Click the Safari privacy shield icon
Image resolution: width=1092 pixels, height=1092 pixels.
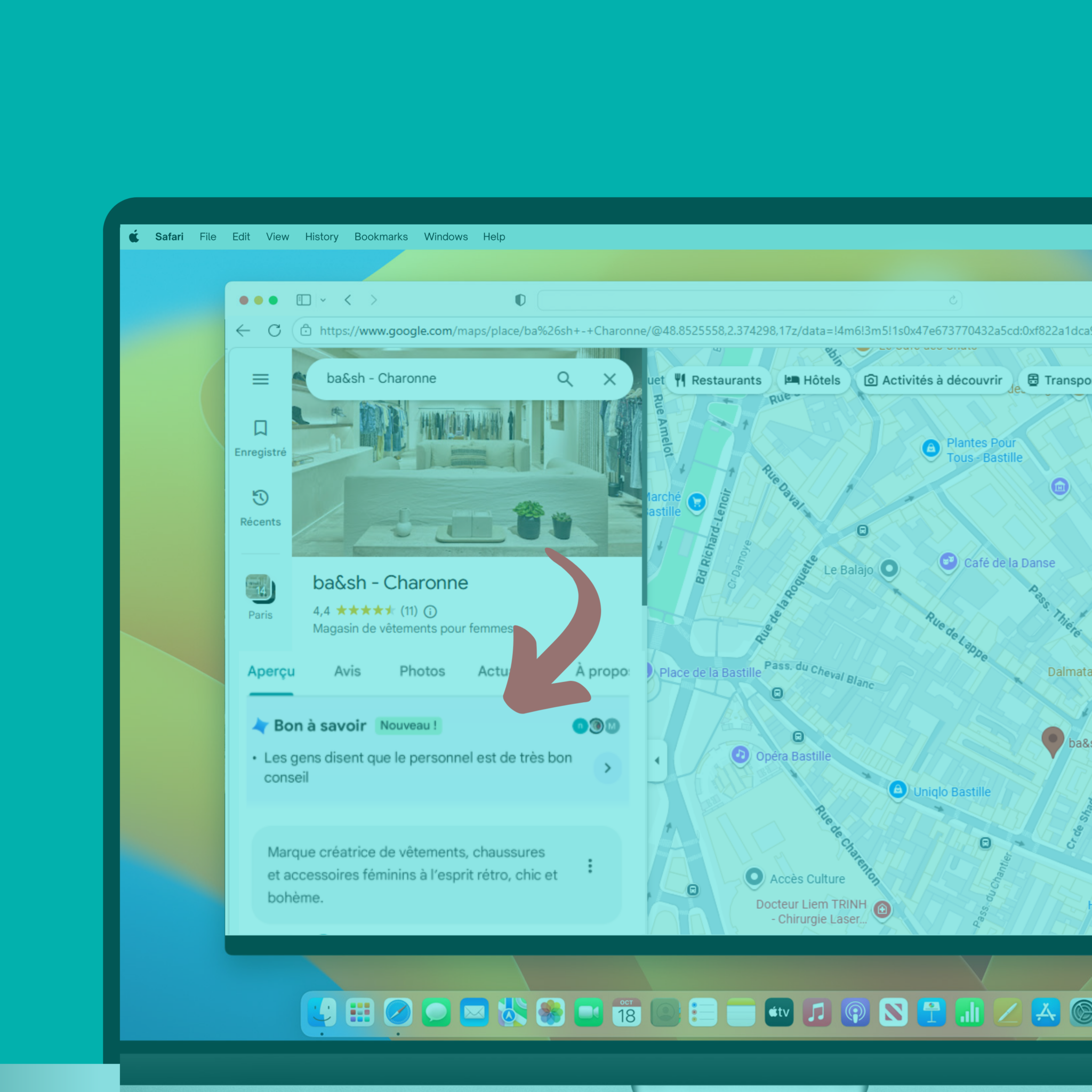pos(520,300)
